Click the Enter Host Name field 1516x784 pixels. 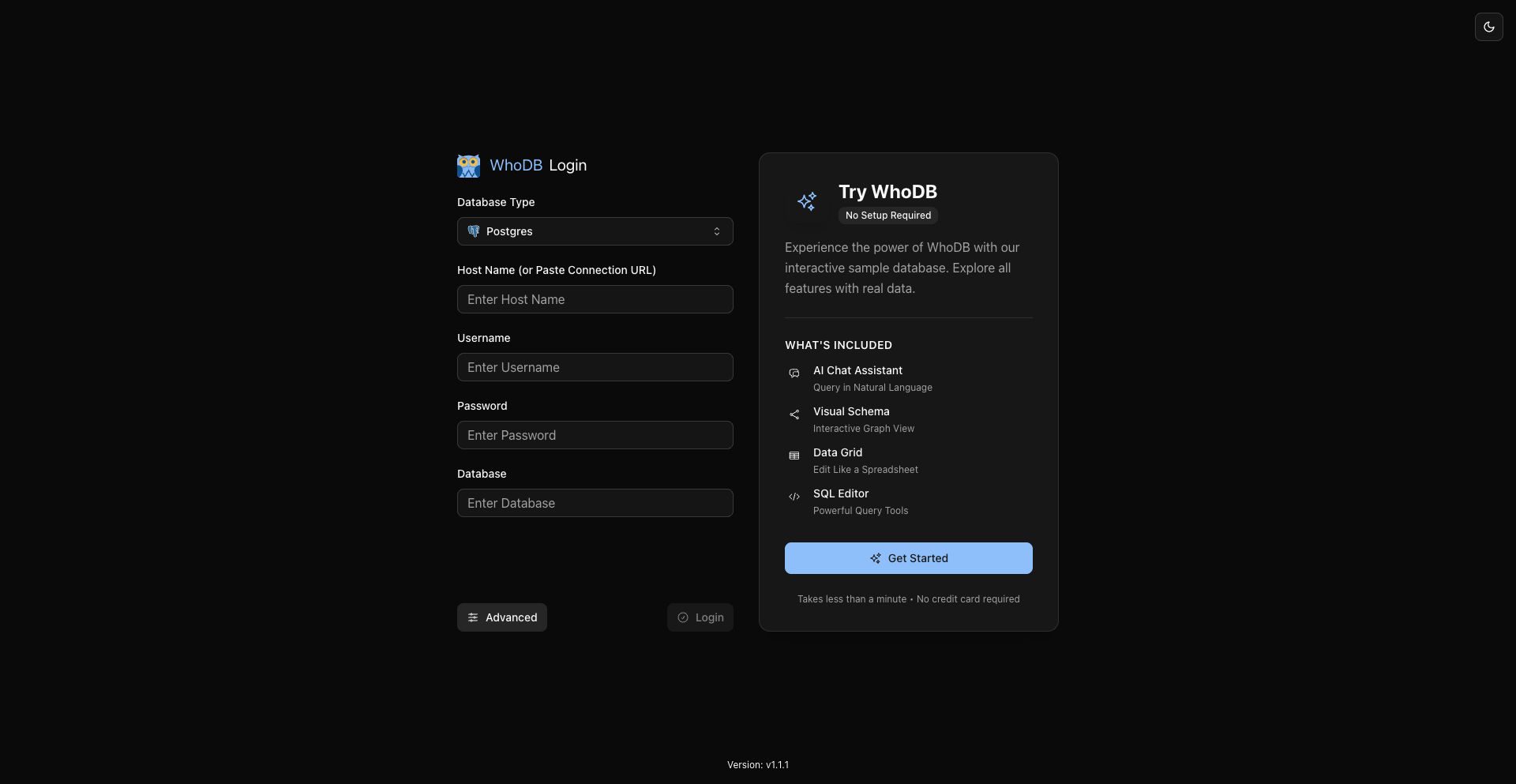coord(595,299)
